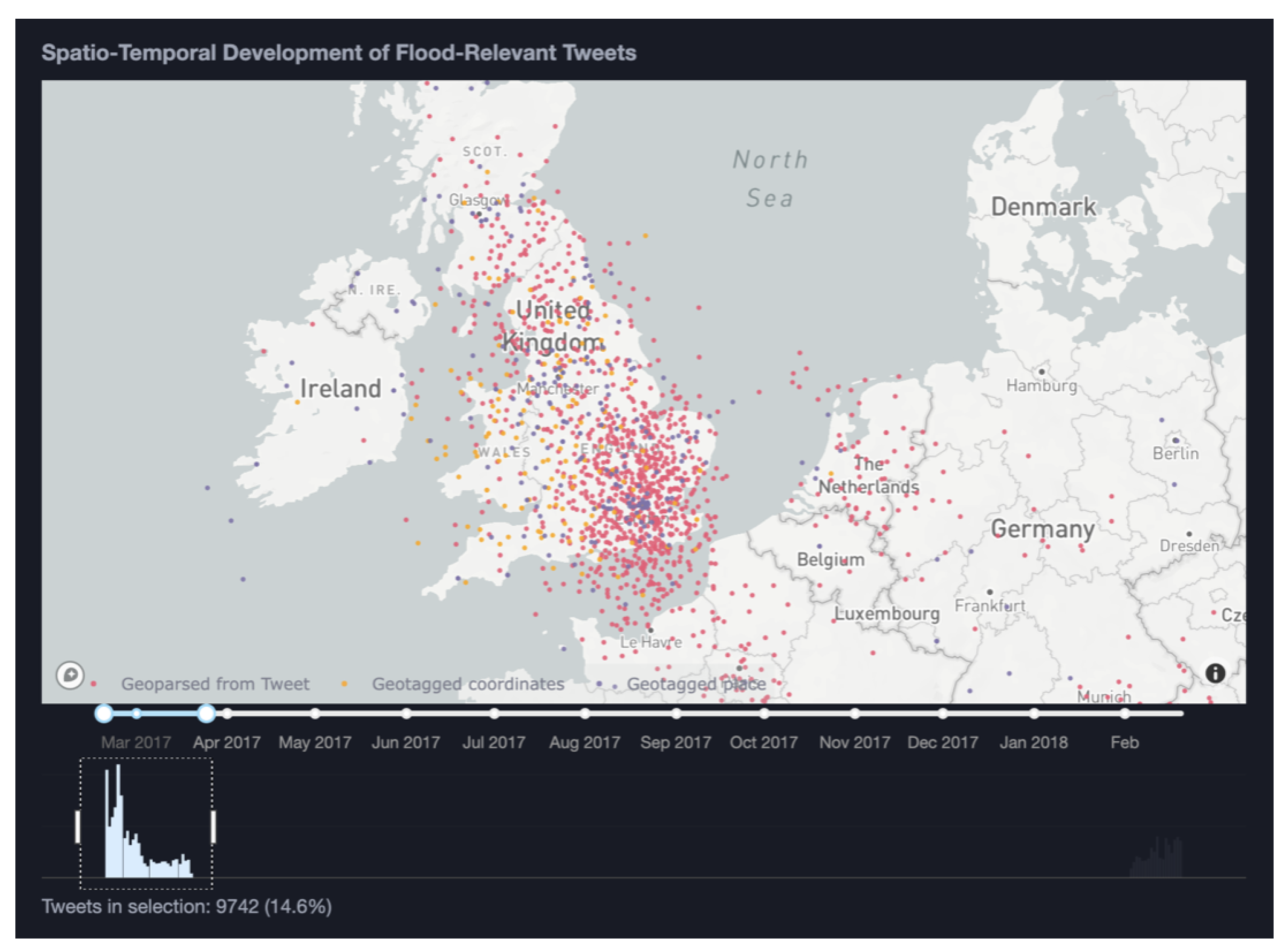Screen dimensions: 1288x951
Task: Click the Aug 2017 timeline tick
Action: 585,713
